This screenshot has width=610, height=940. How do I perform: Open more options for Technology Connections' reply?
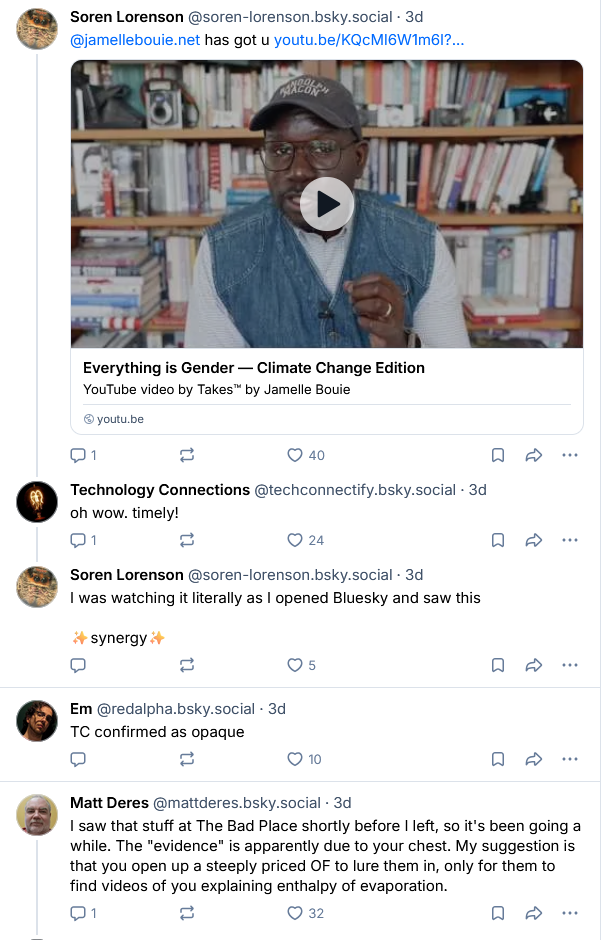tap(570, 540)
